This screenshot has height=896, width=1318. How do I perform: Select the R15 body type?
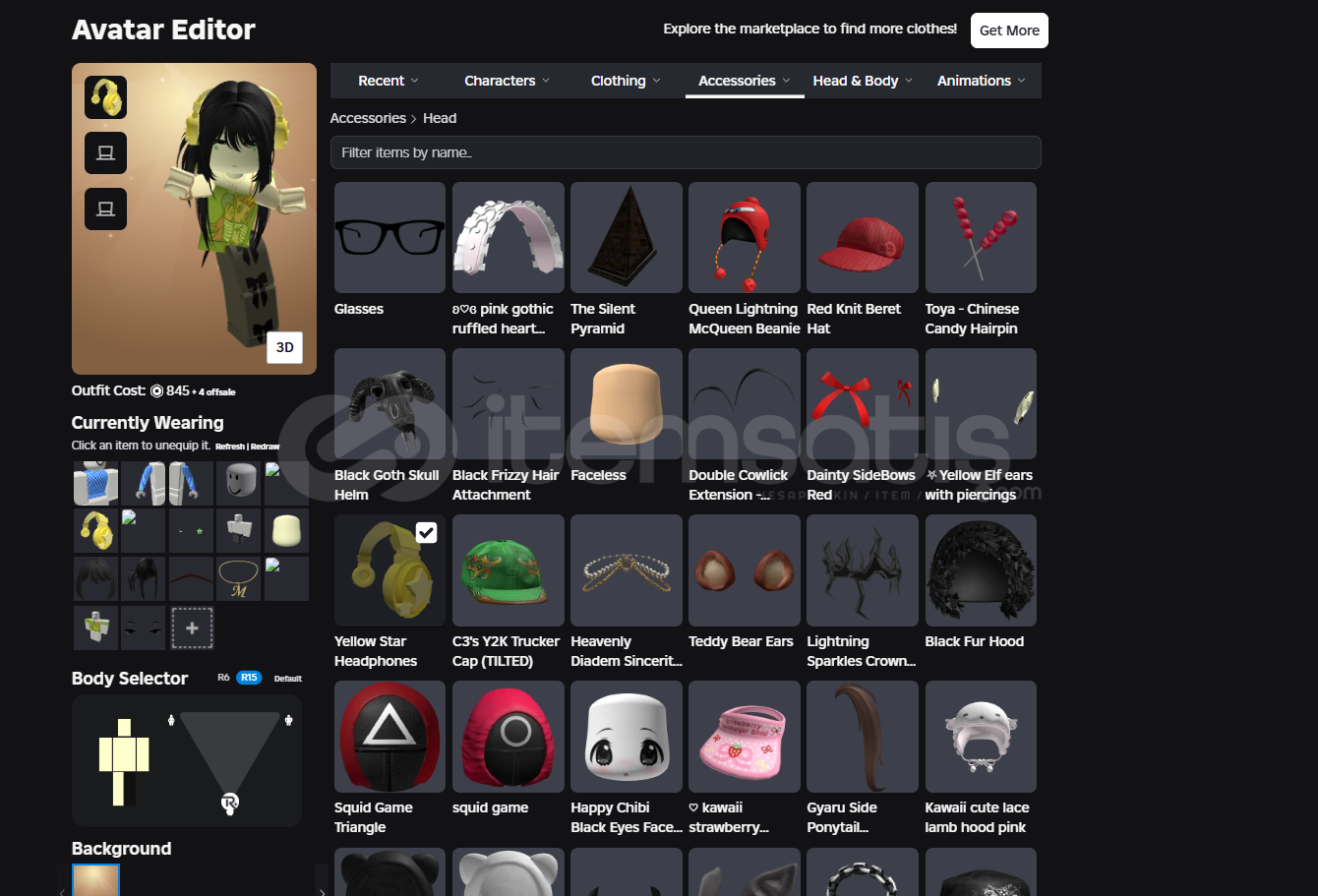tap(249, 678)
